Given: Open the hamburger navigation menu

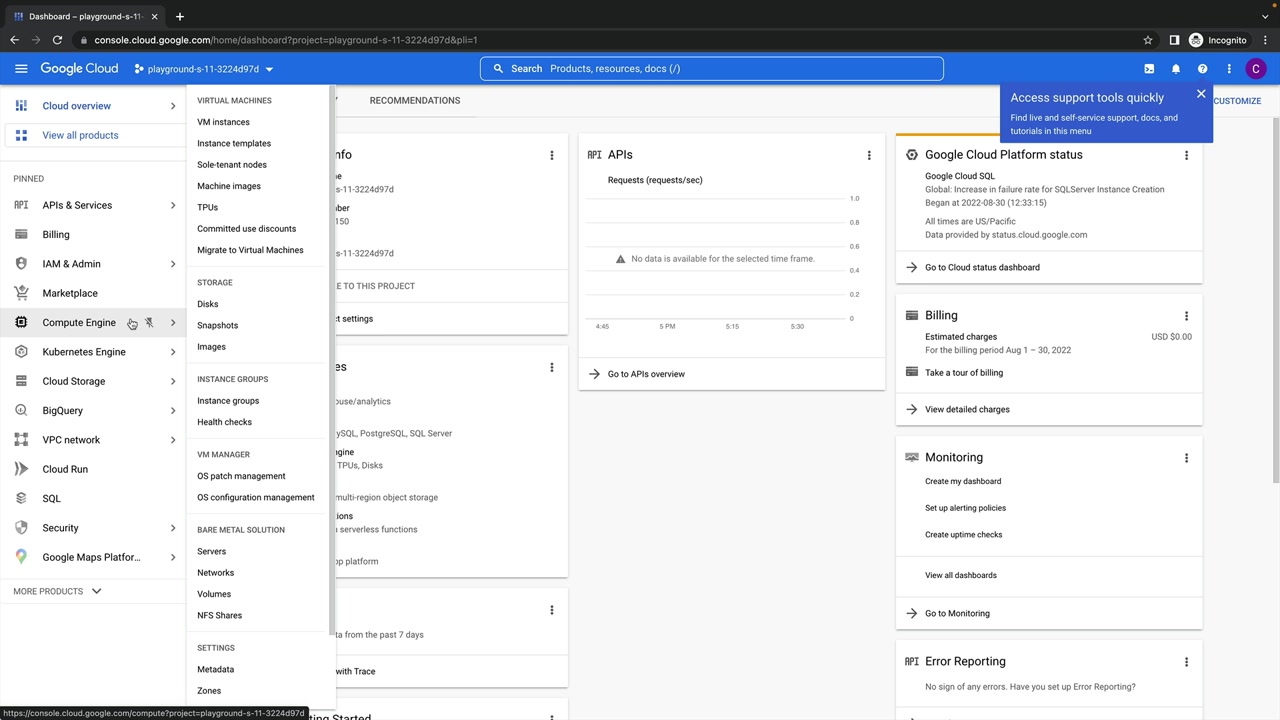Looking at the screenshot, I should click(x=21, y=69).
